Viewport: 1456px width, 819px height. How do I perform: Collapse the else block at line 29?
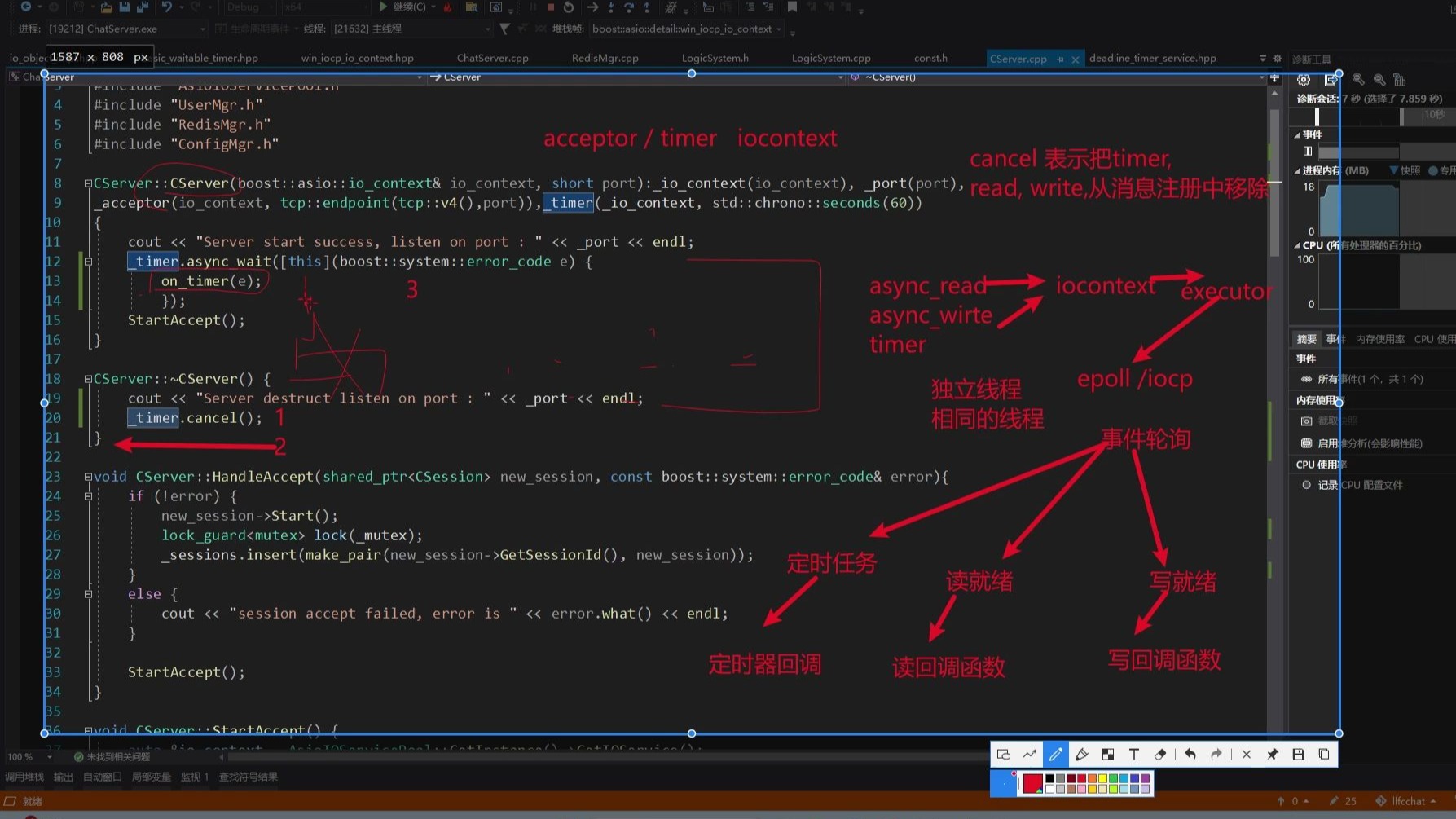click(88, 594)
